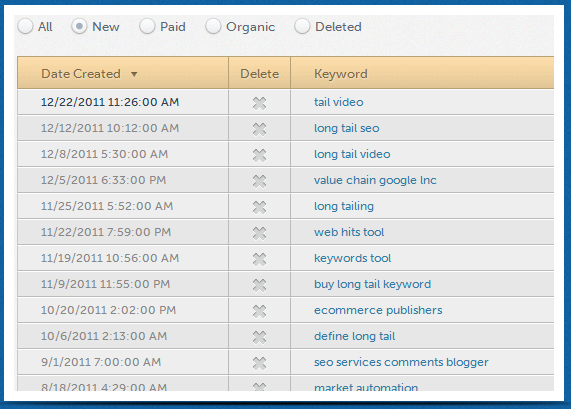Select the Paid radio option
The image size is (571, 409).
147,27
